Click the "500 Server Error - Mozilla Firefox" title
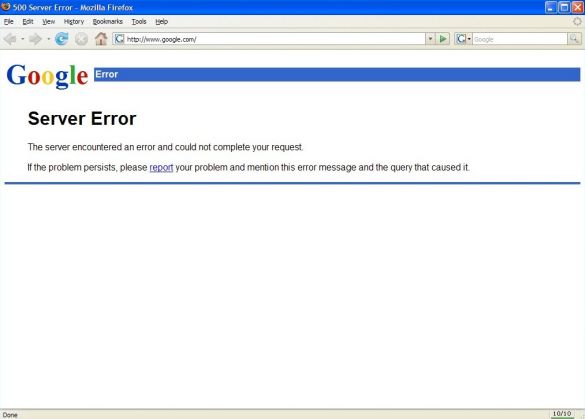Viewport: 585px width, 419px height. (x=73, y=7)
